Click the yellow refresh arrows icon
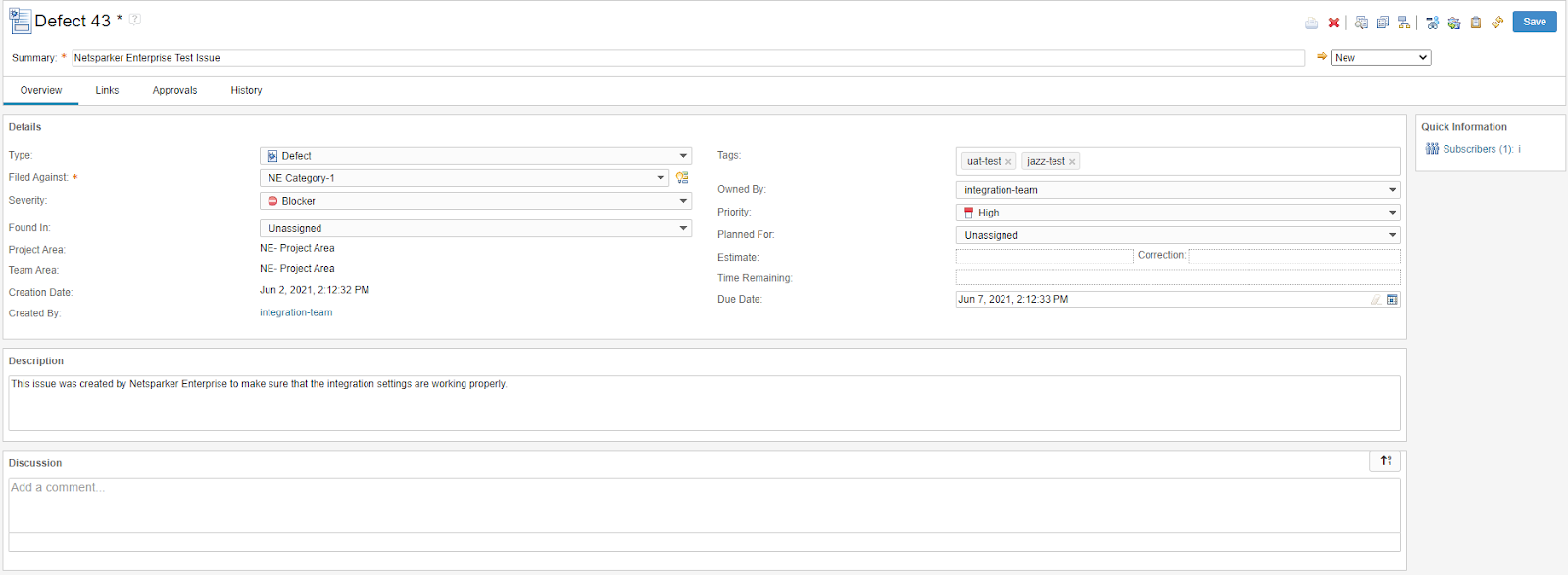This screenshot has height=575, width=1568. (1497, 23)
